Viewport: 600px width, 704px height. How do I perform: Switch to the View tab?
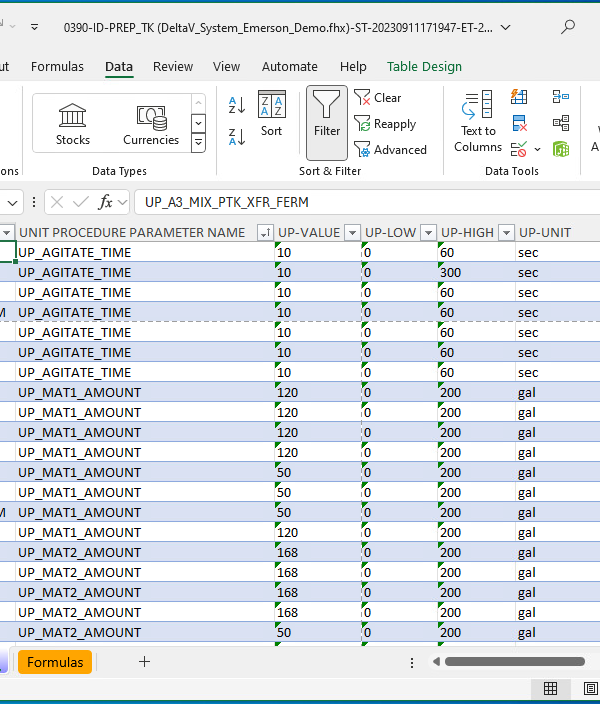tap(226, 66)
